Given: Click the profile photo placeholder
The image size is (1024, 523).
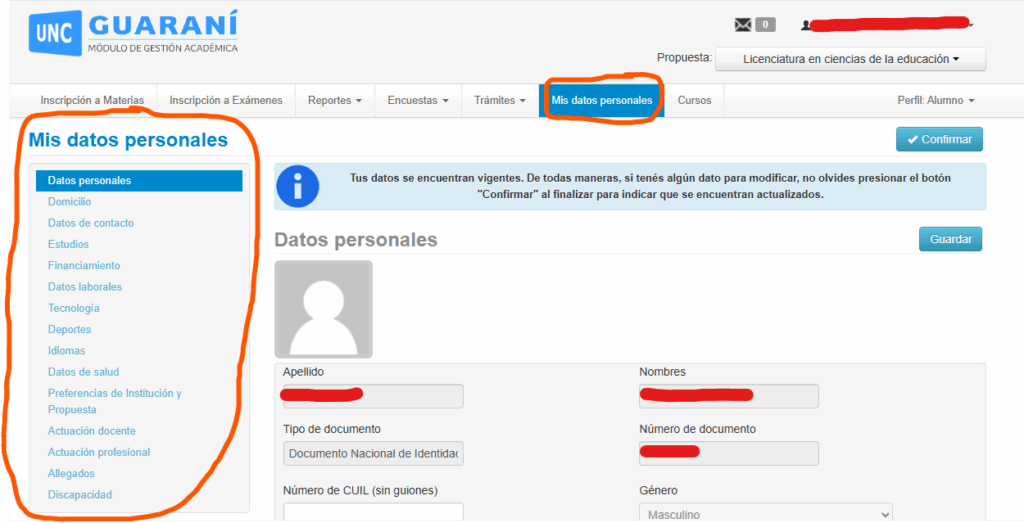Looking at the screenshot, I should pyautogui.click(x=323, y=309).
